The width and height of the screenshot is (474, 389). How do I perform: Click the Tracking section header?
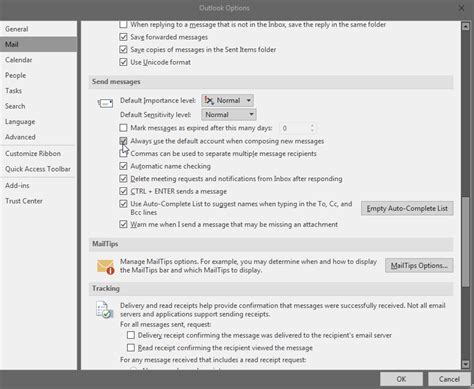coord(271,289)
